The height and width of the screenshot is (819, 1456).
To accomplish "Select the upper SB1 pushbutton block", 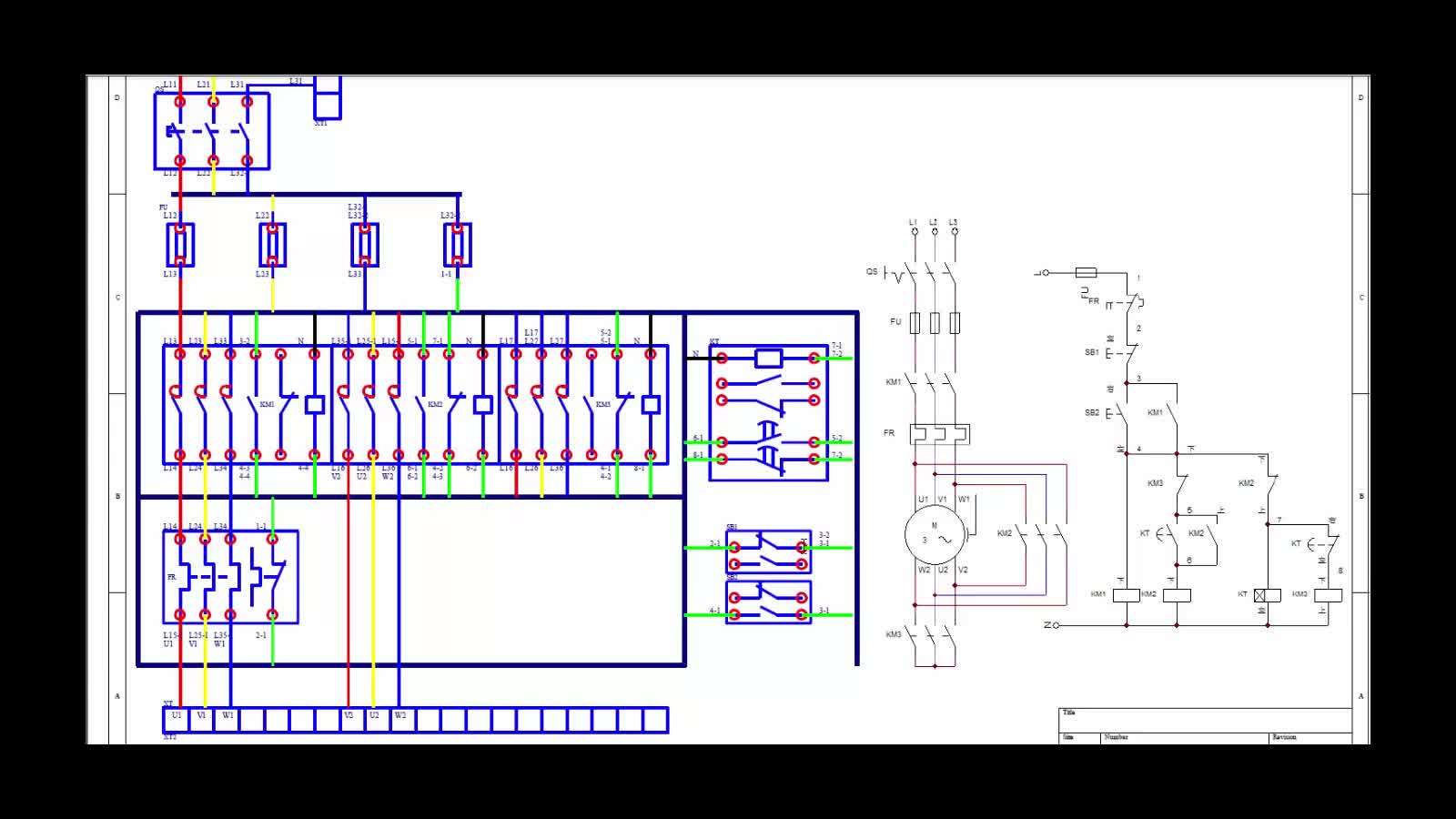I will 769,551.
